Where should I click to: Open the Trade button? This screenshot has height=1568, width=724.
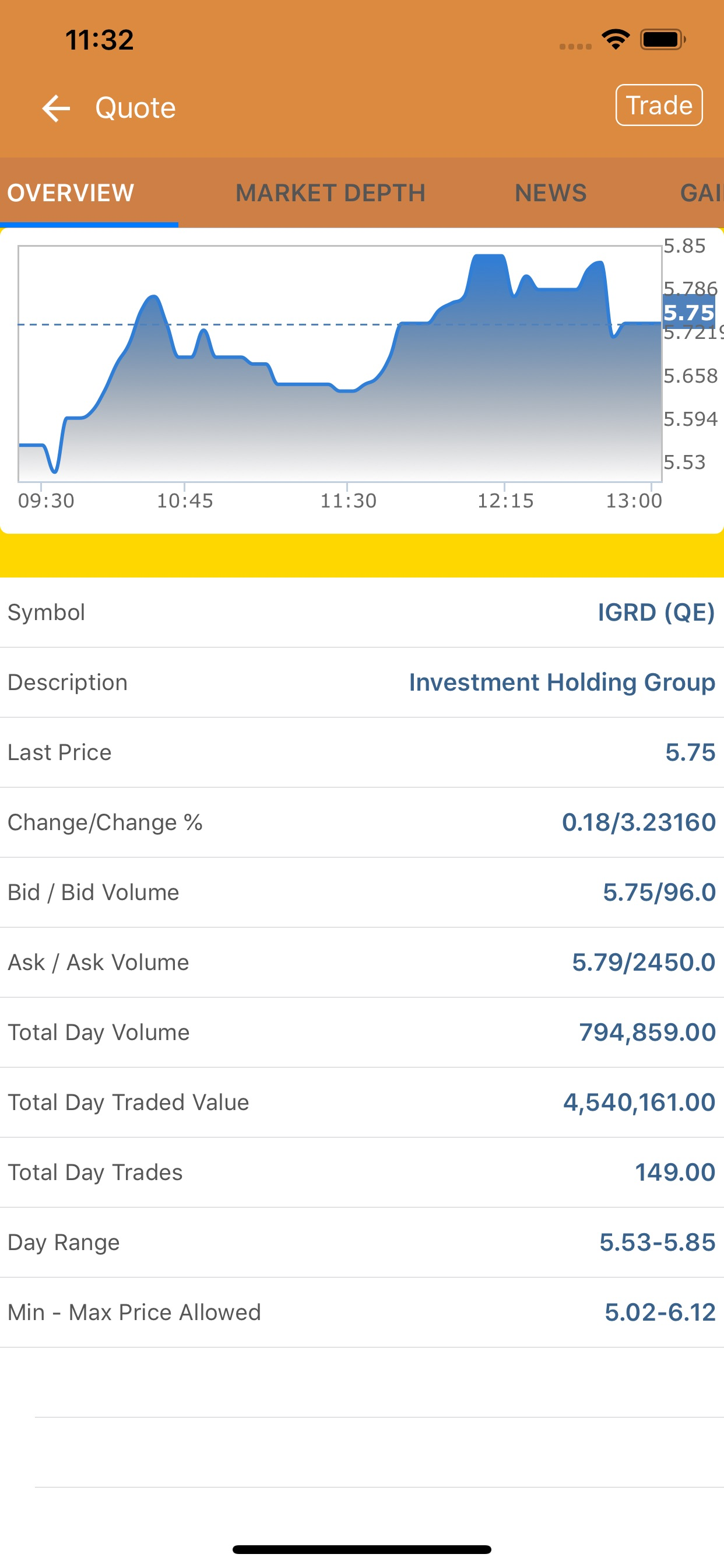659,106
